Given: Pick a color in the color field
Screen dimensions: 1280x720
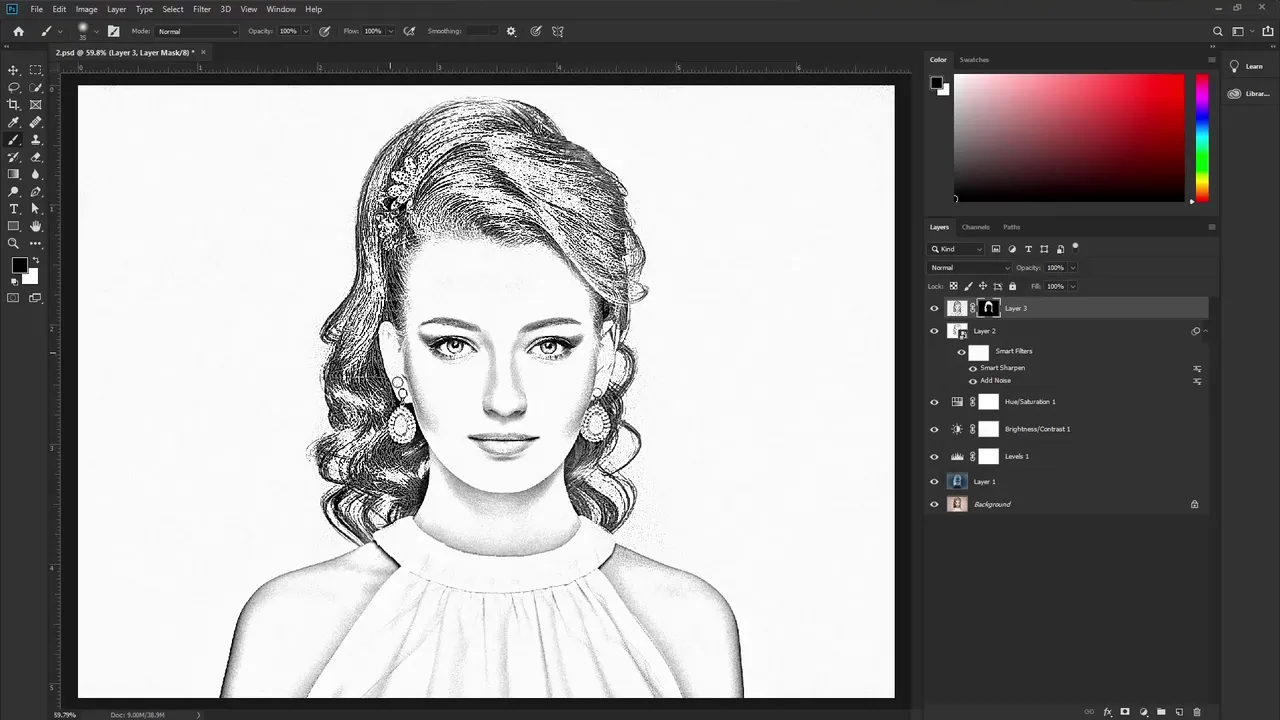Looking at the screenshot, I should pos(1069,138).
